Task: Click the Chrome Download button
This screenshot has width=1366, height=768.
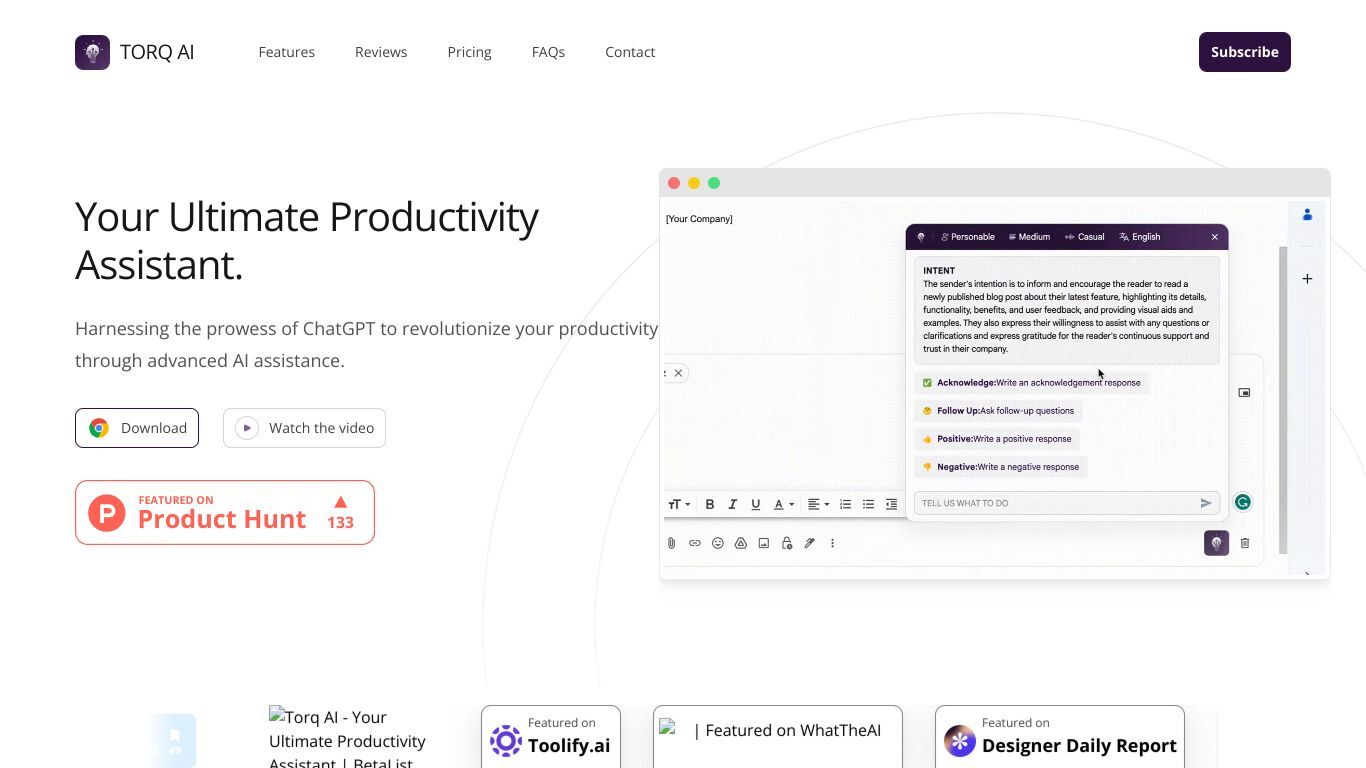Action: [x=137, y=428]
